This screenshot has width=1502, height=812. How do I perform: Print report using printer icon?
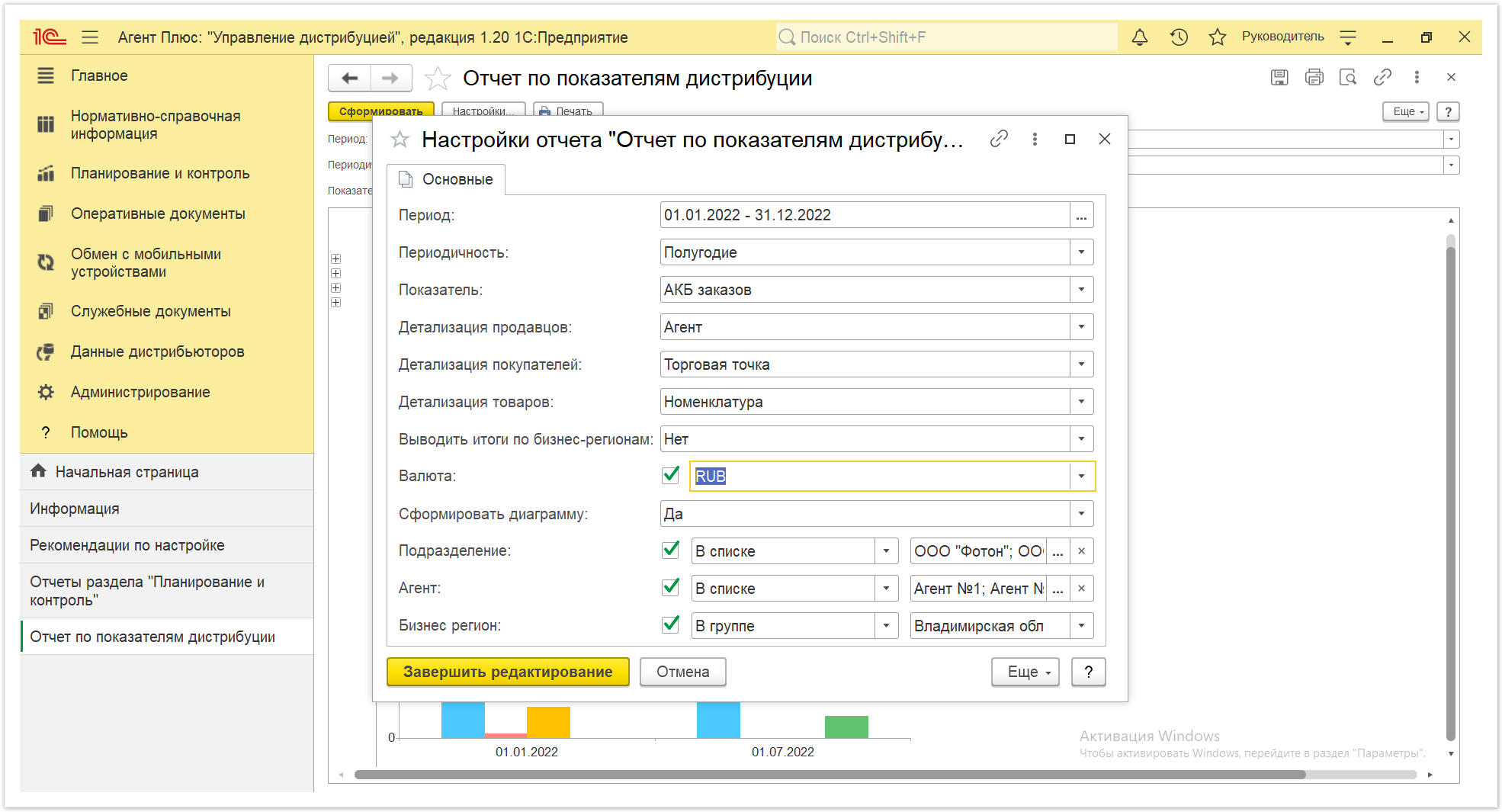pyautogui.click(x=1314, y=77)
